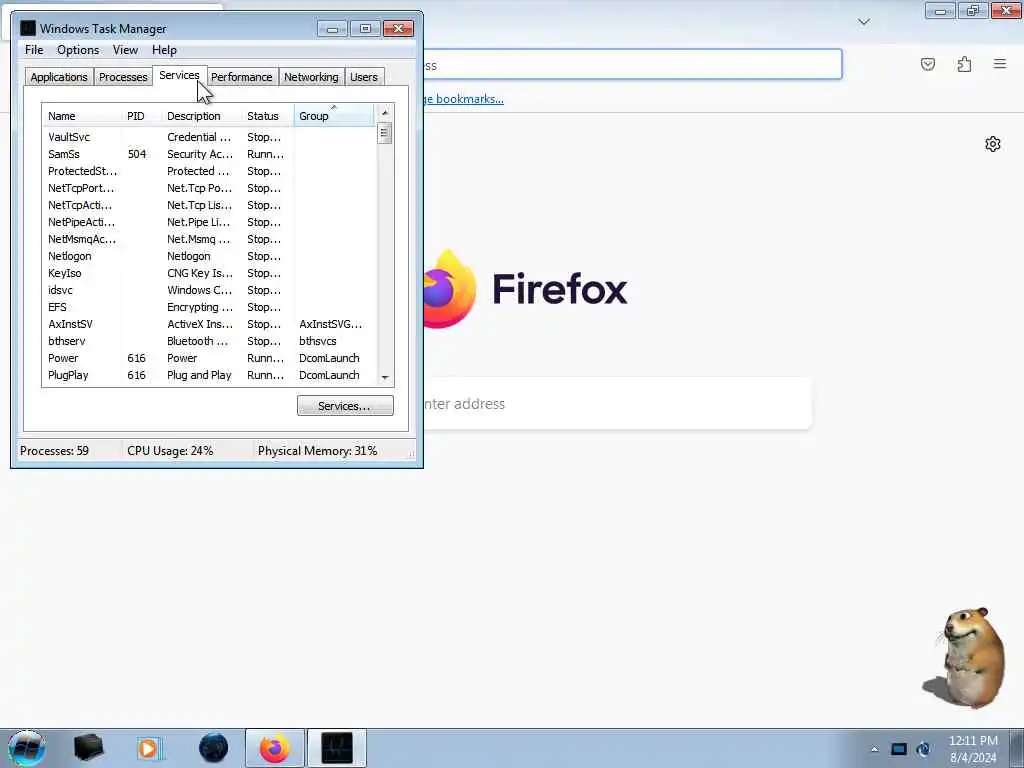The width and height of the screenshot is (1024, 768).
Task: Open Firefox hamburger application menu
Action: (1000, 64)
